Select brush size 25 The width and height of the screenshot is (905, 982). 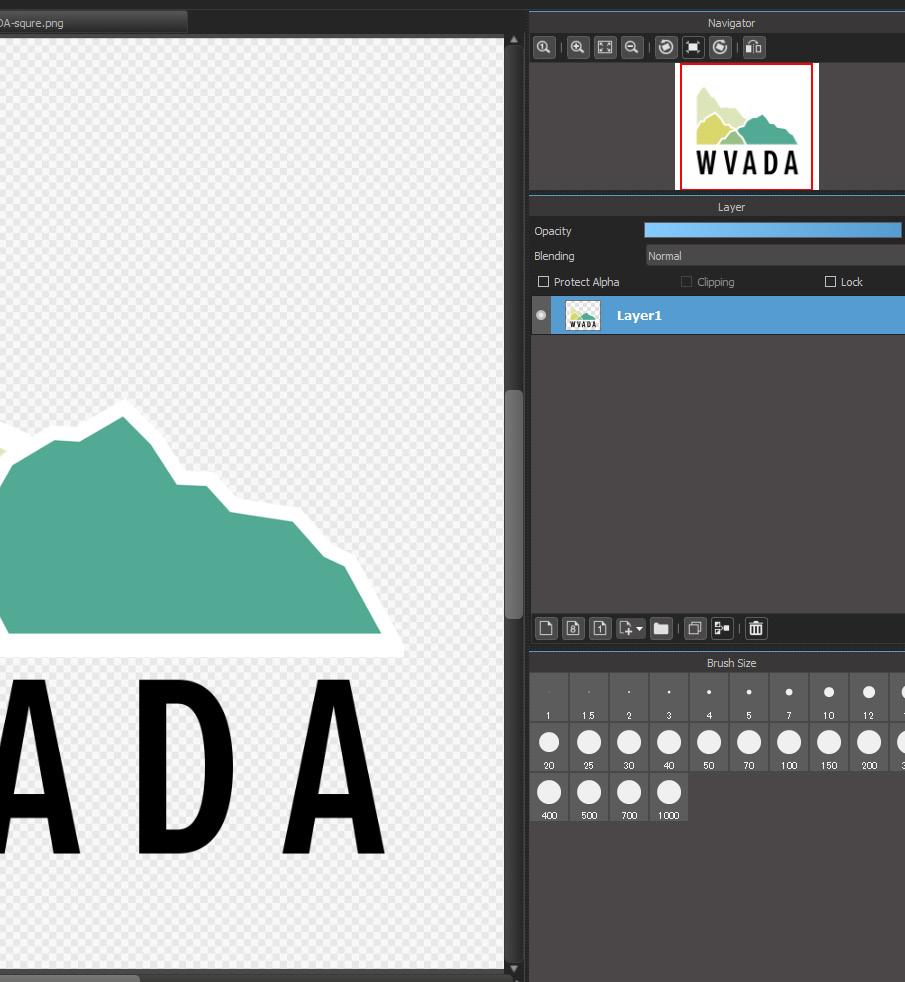[x=589, y=748]
